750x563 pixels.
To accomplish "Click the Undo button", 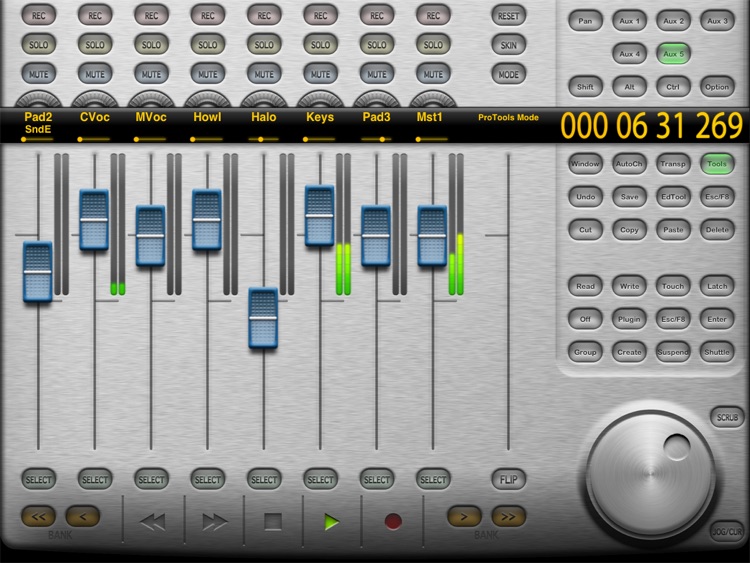I will click(585, 197).
